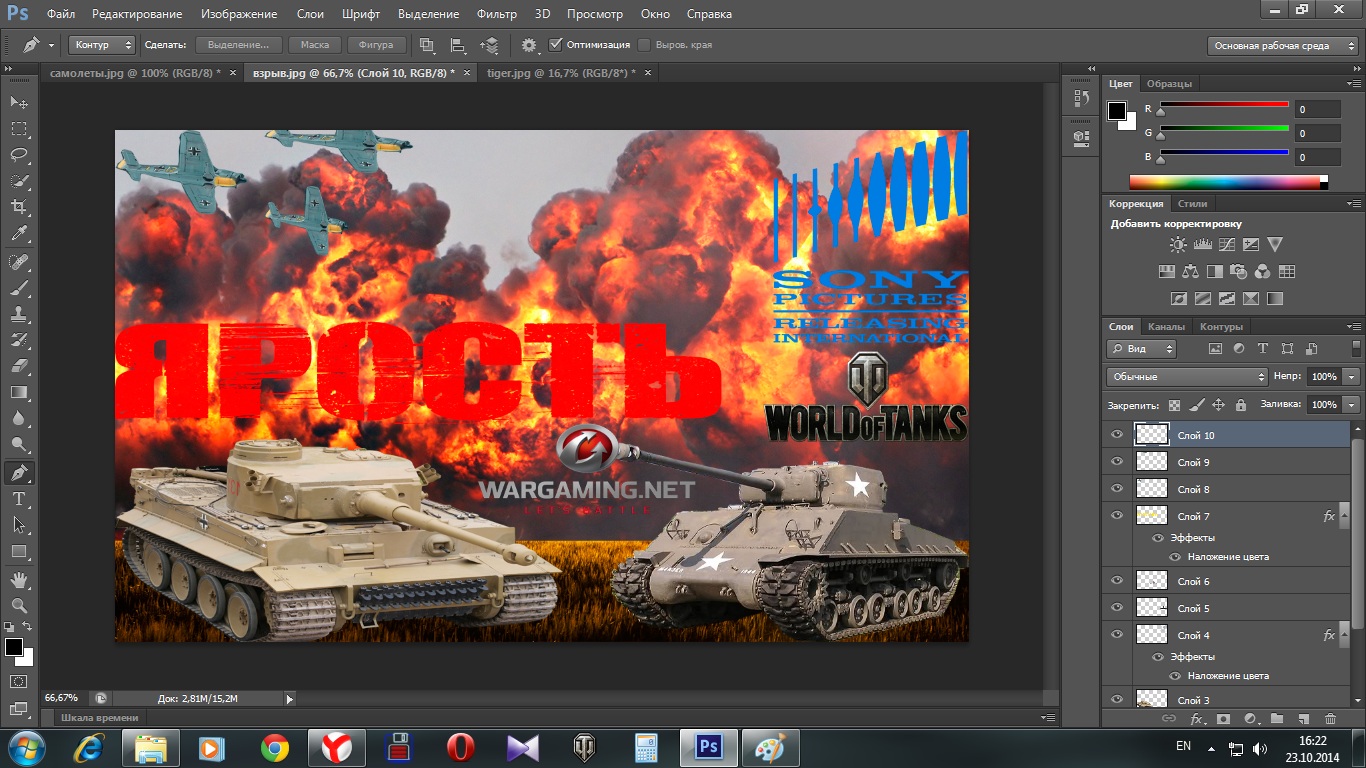1366x768 pixels.
Task: Click the Маска button
Action: [x=315, y=45]
